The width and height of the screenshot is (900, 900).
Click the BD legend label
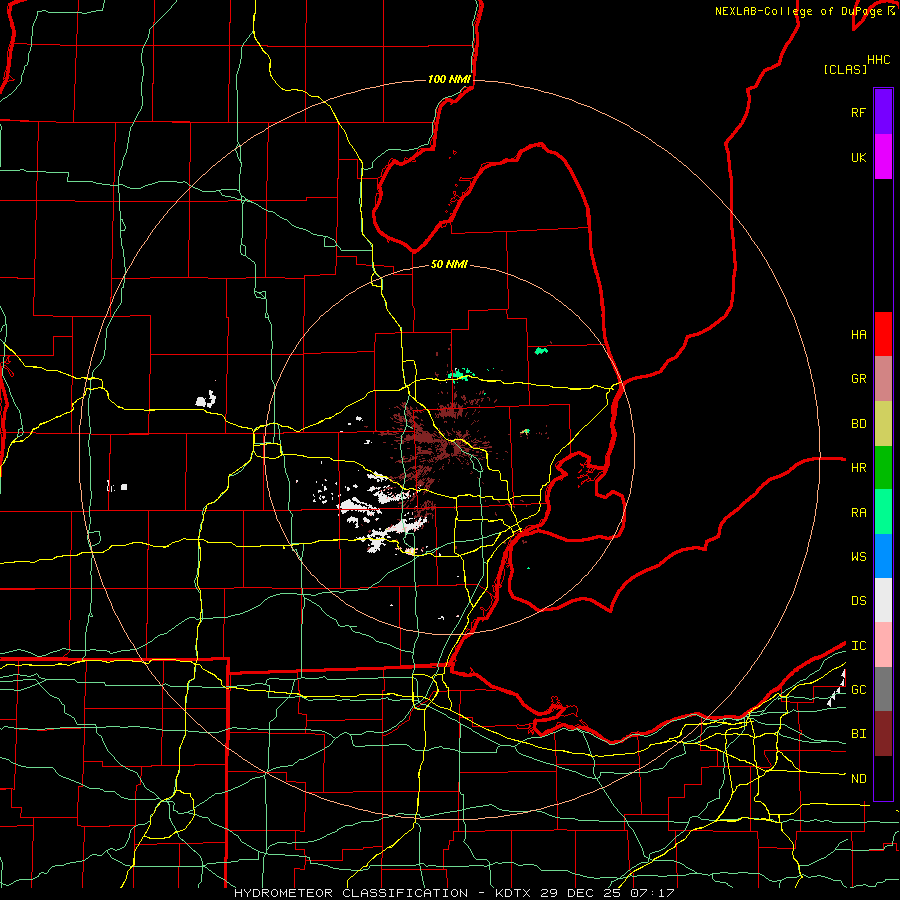point(858,424)
